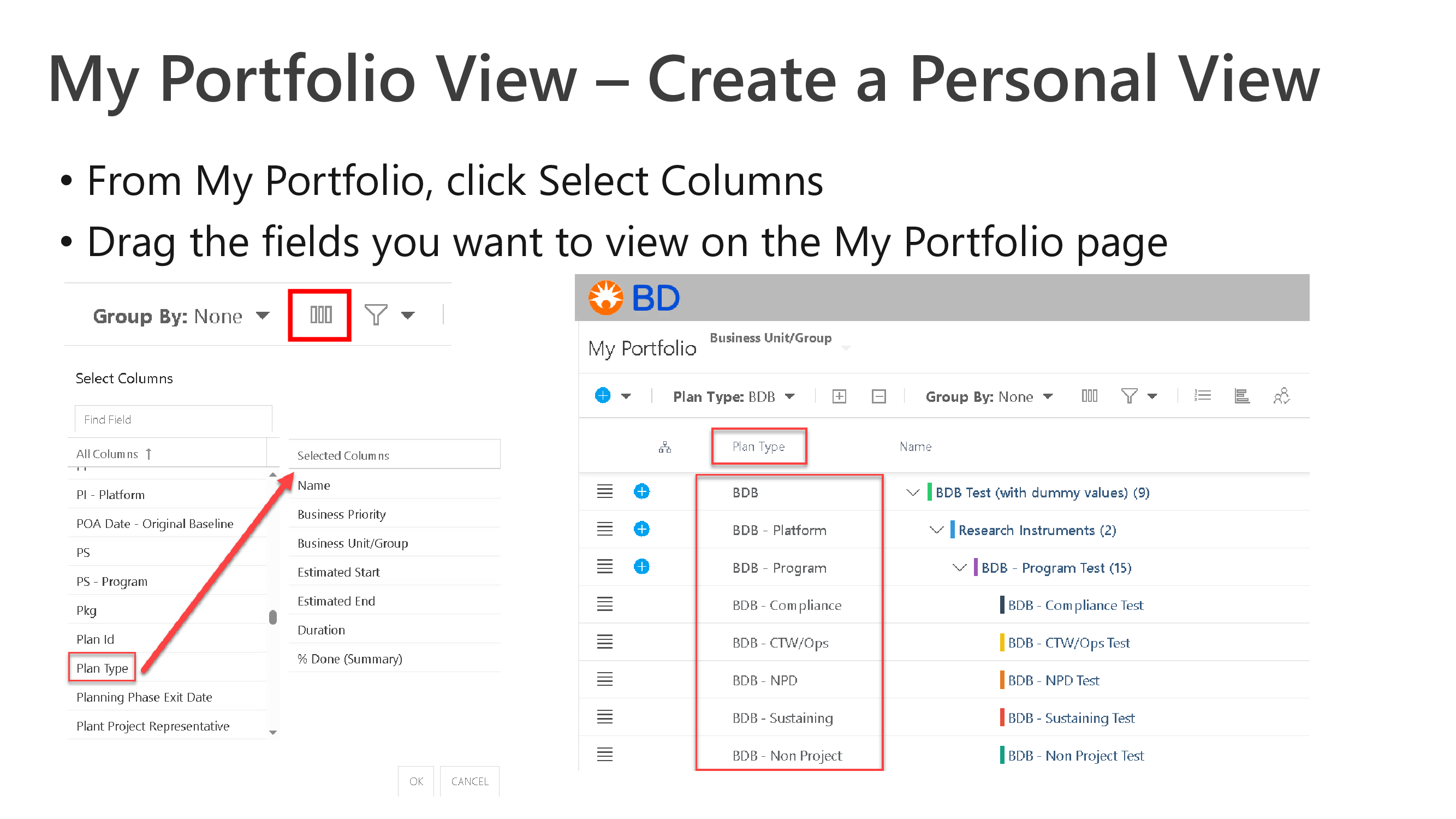Select the Plan Id field
This screenshot has width=1456, height=819.
96,639
